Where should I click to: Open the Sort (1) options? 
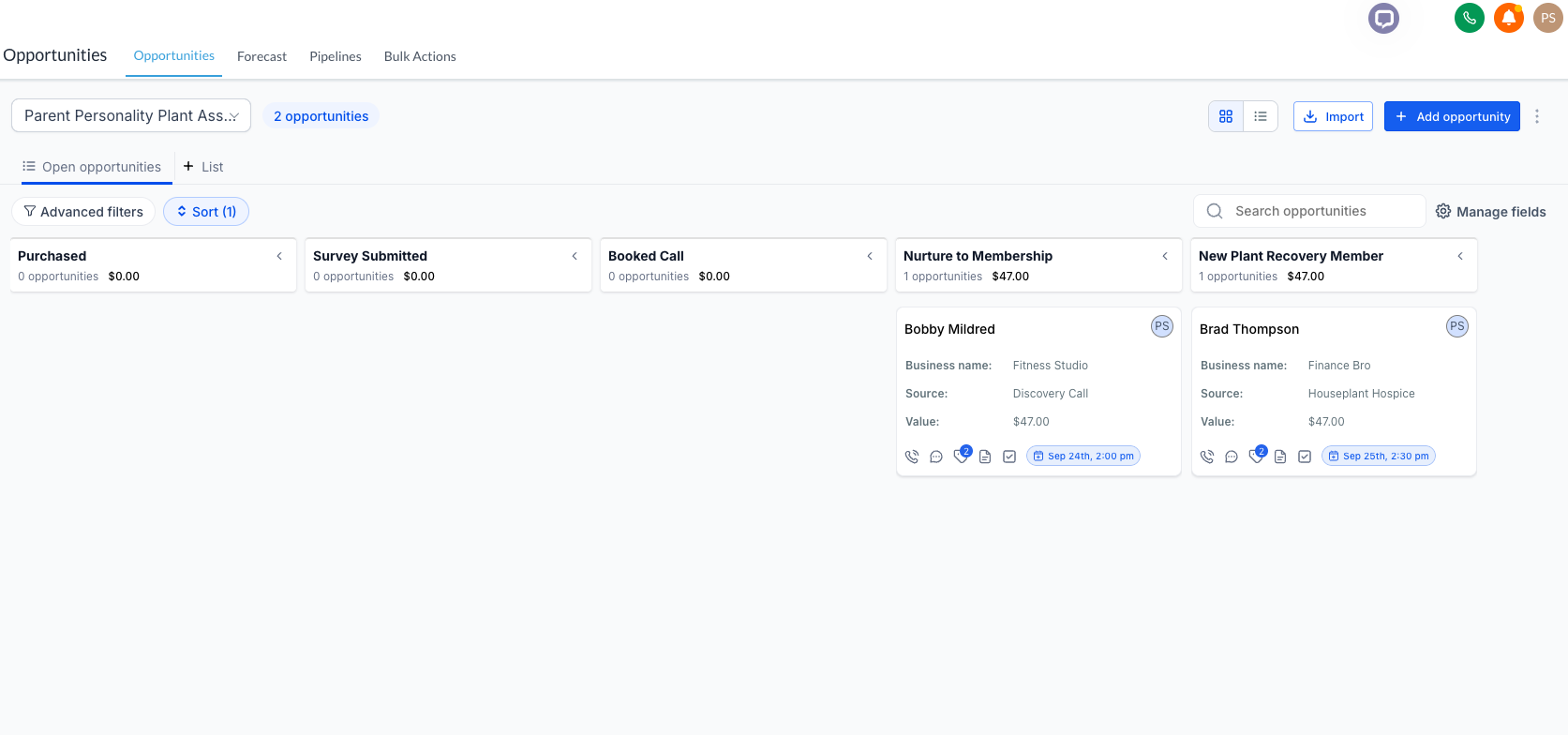click(x=206, y=212)
